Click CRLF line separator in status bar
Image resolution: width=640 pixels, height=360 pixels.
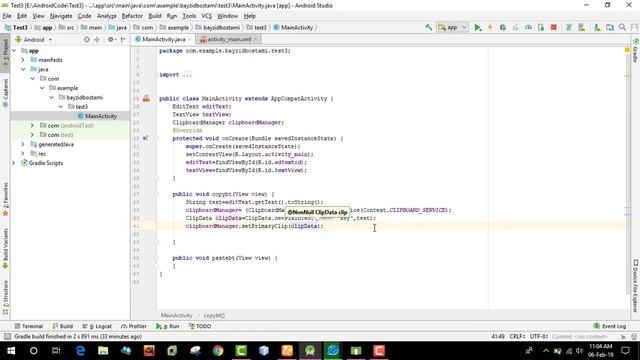click(x=517, y=336)
